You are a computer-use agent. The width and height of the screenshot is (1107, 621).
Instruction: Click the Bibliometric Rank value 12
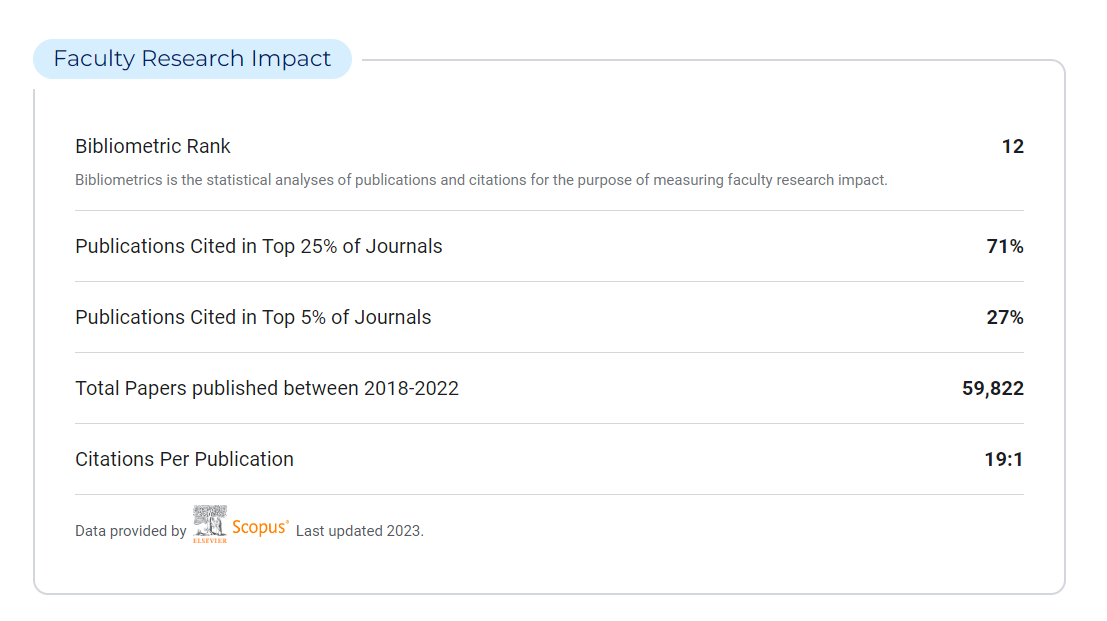(1012, 147)
